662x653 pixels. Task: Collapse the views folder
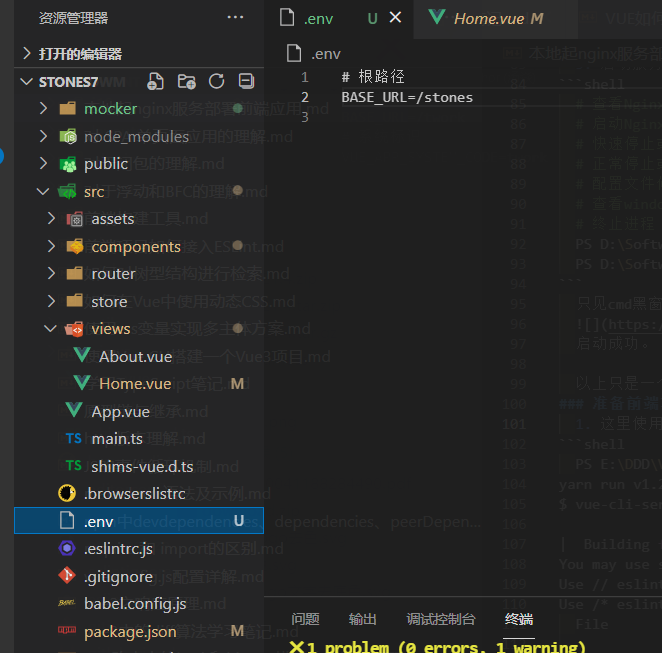(51, 328)
